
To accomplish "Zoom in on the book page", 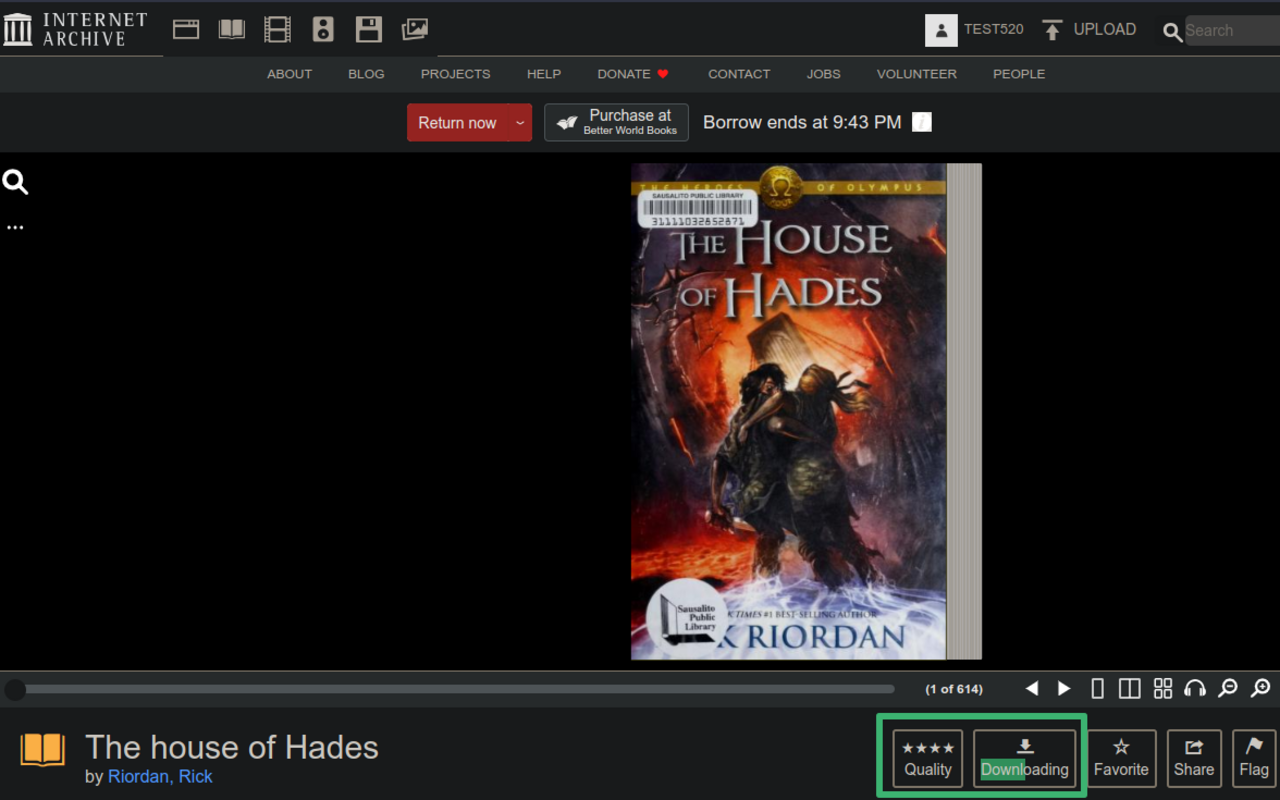I will point(1261,688).
